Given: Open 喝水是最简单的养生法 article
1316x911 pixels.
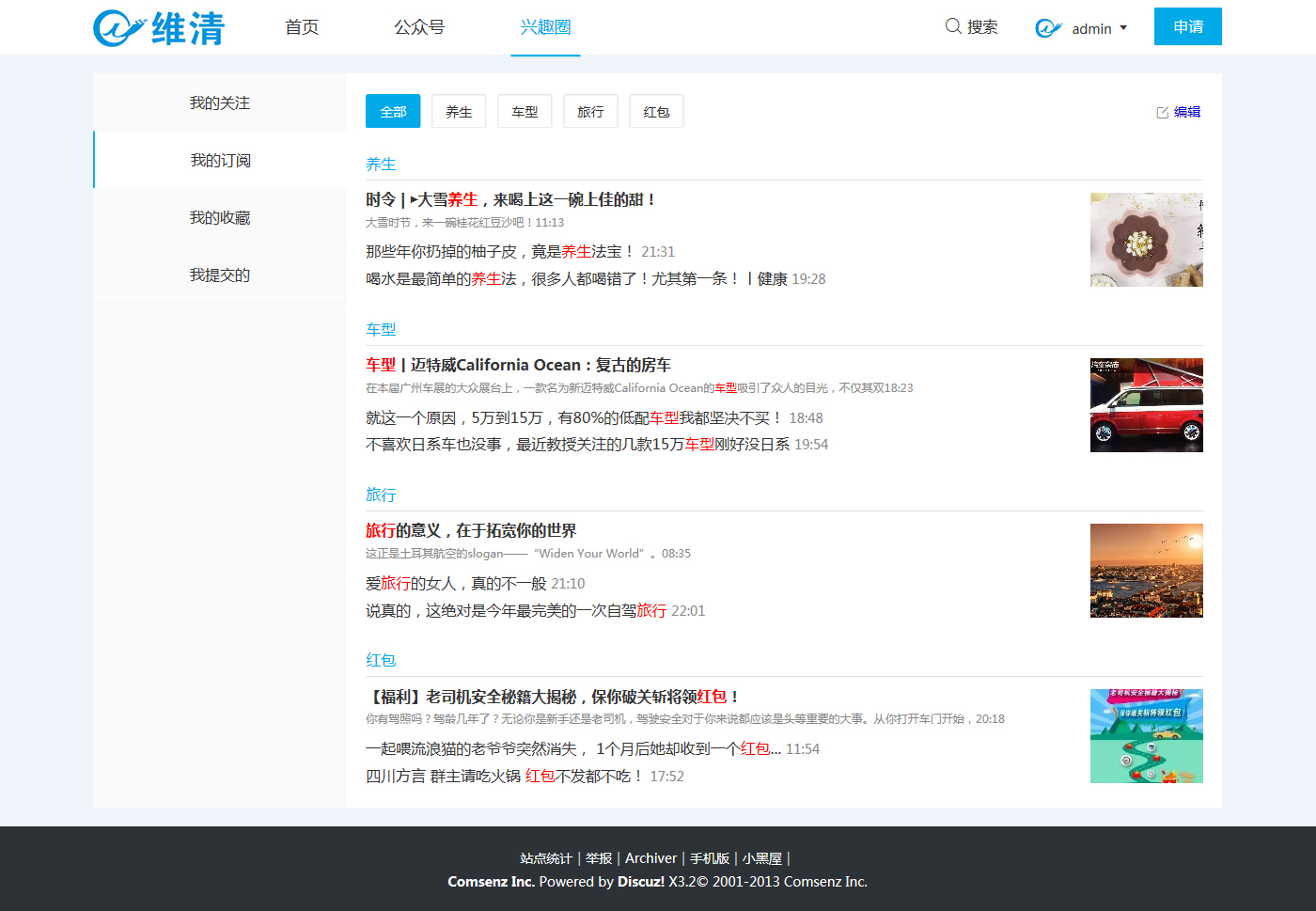Looking at the screenshot, I should [576, 278].
